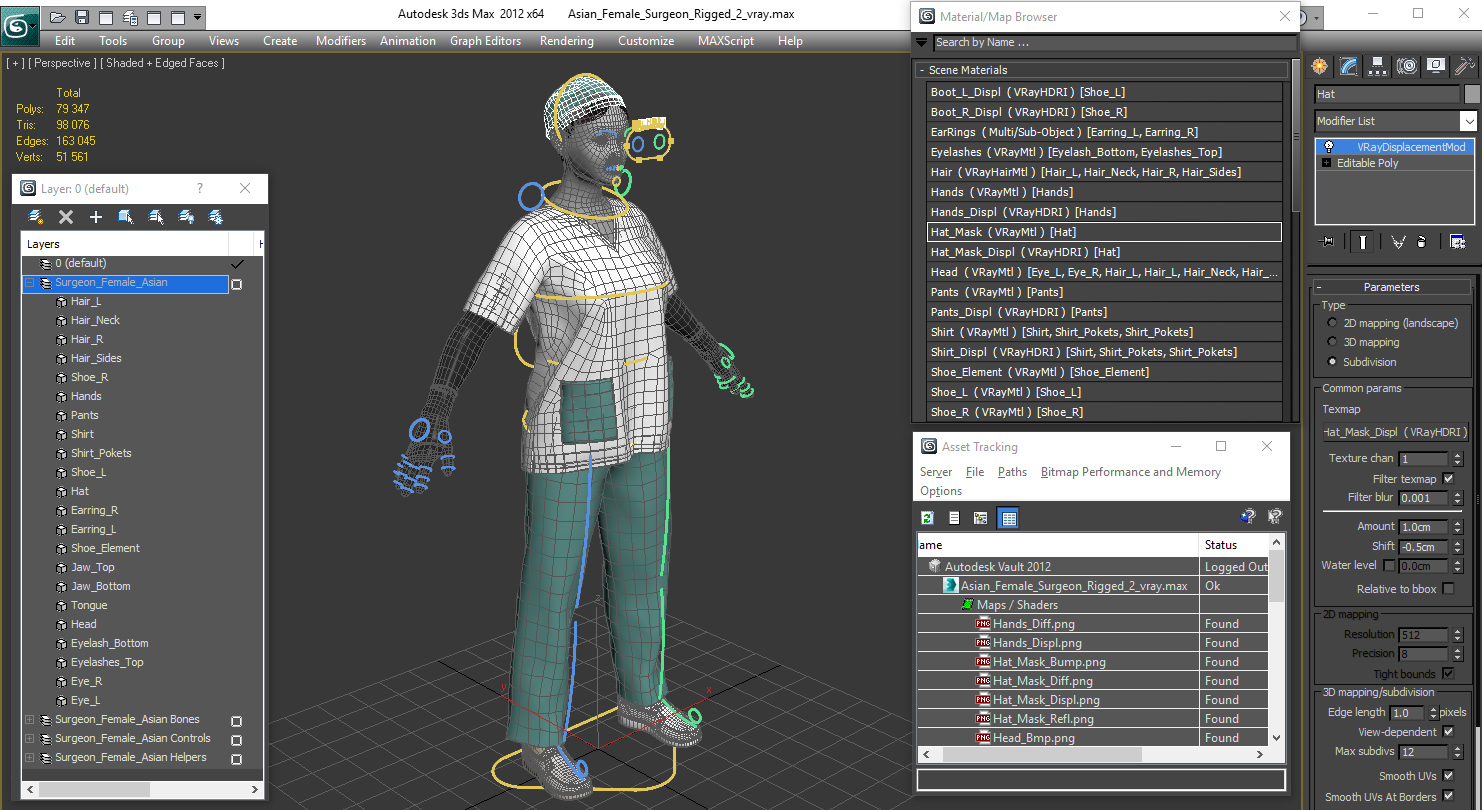Select Hat_Mask (VRayMtl) material entry
Viewport: 1482px width, 810px height.
click(x=1105, y=232)
